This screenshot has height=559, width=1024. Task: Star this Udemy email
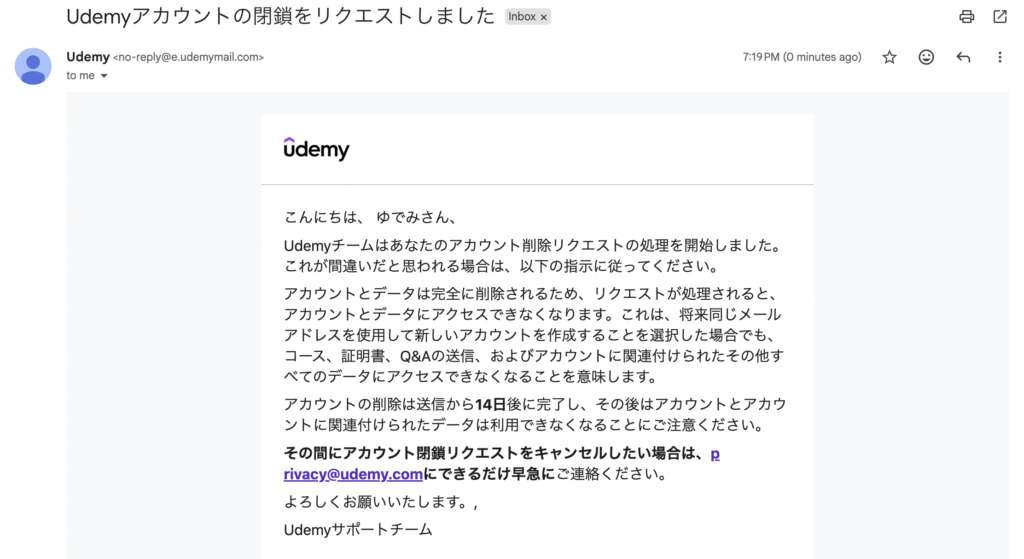point(889,58)
